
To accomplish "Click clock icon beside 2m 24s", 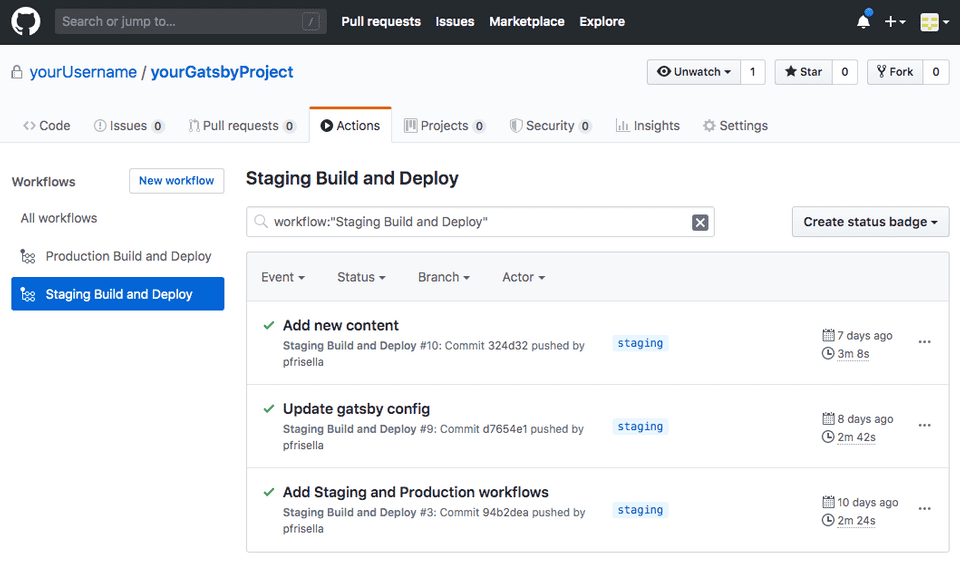I will click(x=828, y=520).
